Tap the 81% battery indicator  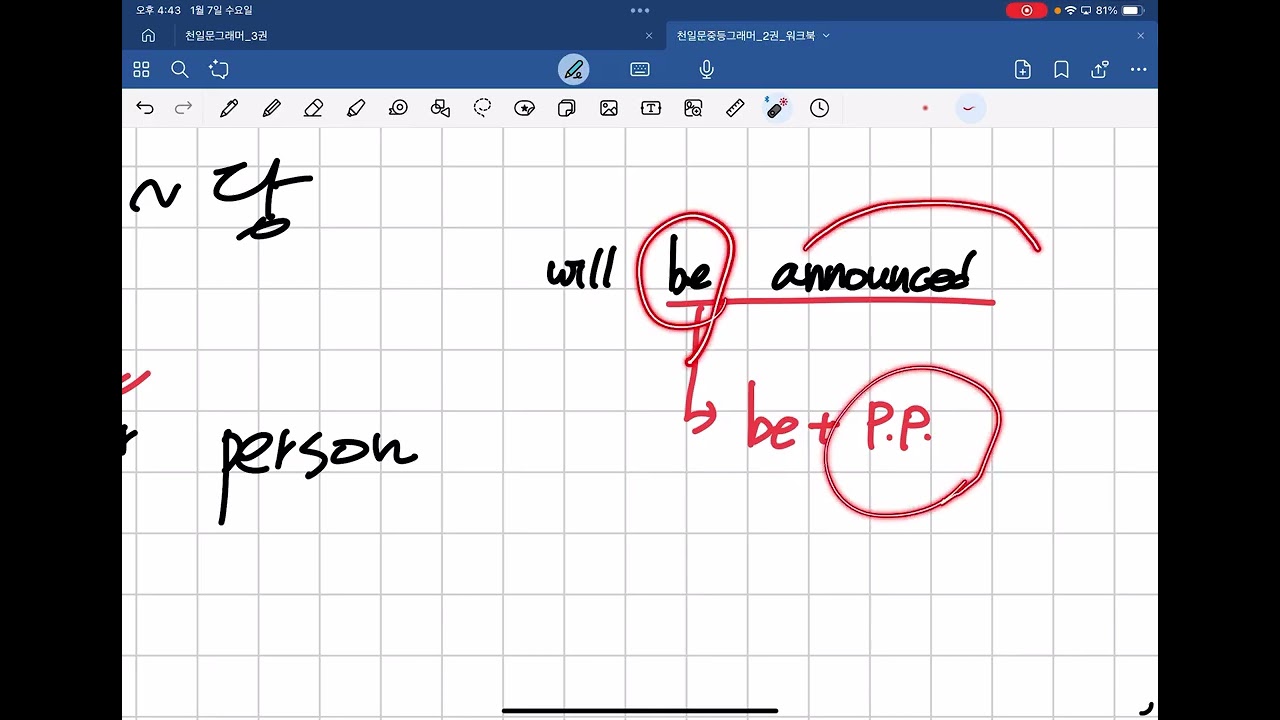pyautogui.click(x=1120, y=10)
